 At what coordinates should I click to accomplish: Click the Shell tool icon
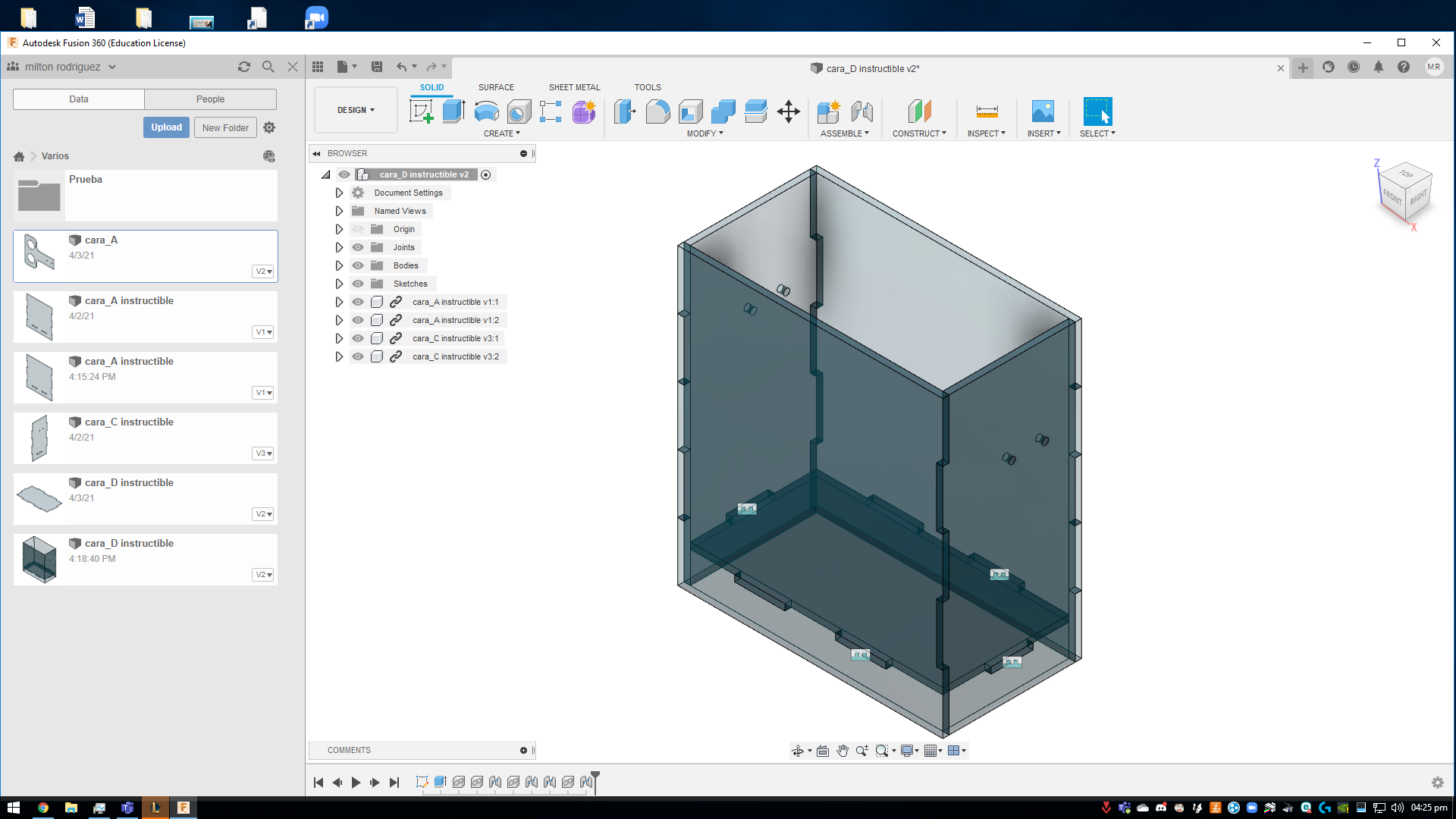click(x=690, y=111)
